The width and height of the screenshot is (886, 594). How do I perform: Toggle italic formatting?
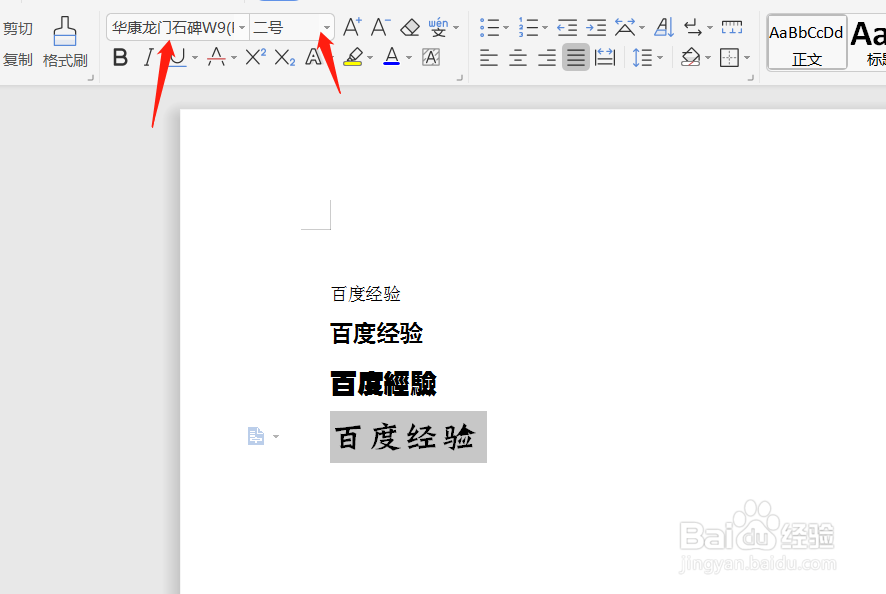[x=148, y=57]
